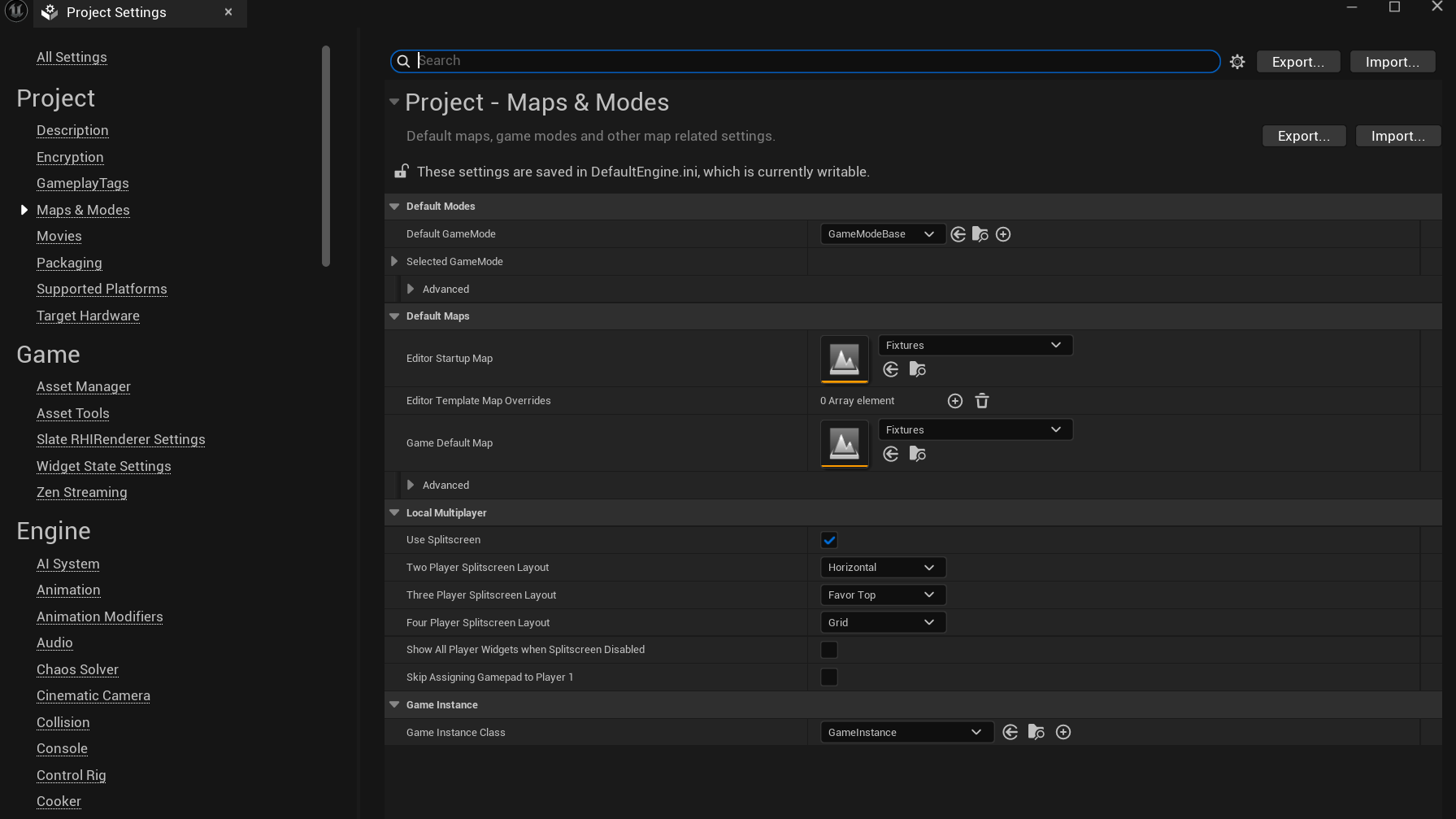Click the Unreal Engine logo icon

16,11
